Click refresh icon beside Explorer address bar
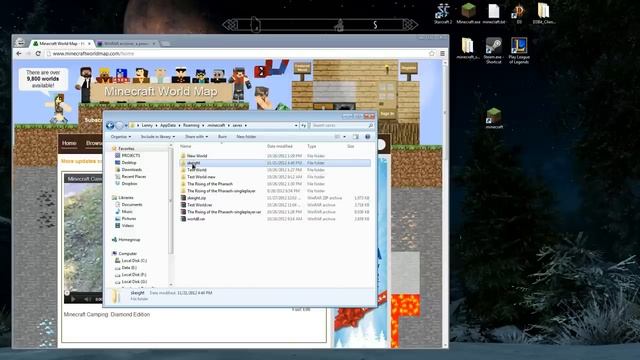 coord(303,126)
